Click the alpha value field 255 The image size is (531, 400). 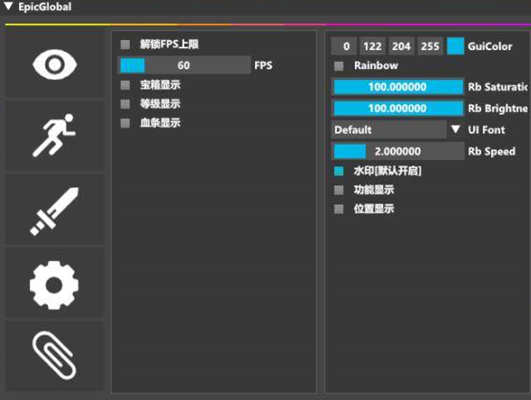click(430, 46)
